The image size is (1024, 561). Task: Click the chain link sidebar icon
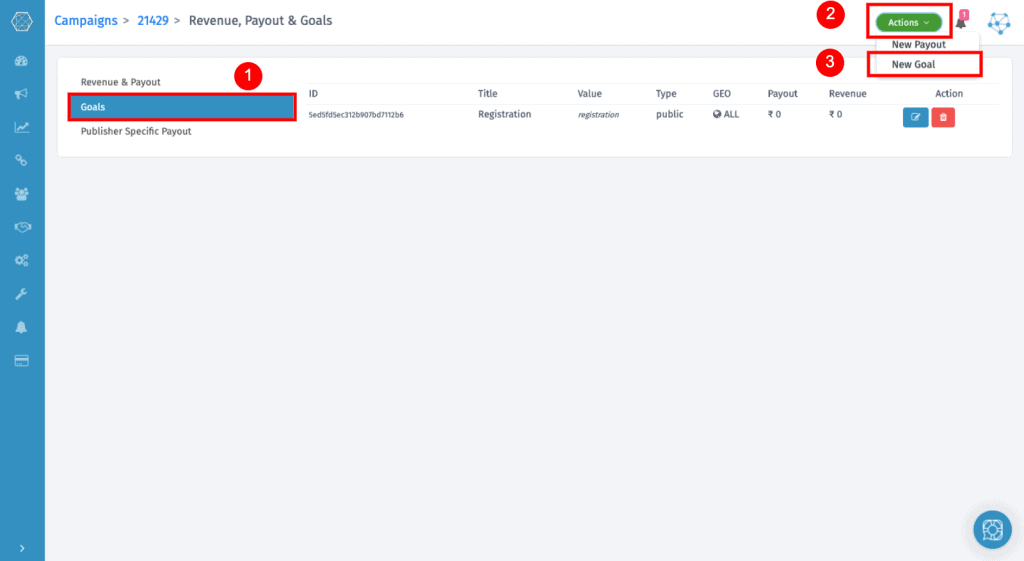pyautogui.click(x=21, y=160)
